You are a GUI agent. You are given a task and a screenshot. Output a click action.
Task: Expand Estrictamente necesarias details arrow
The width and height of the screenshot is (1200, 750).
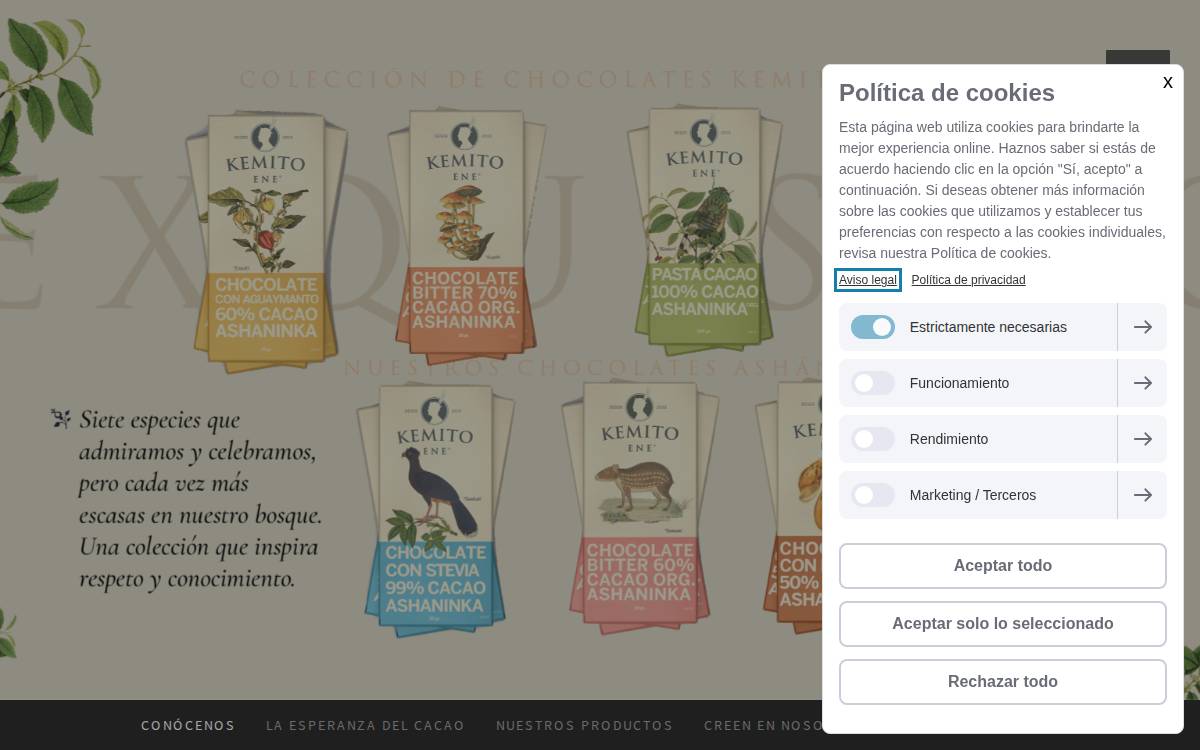pos(1142,327)
